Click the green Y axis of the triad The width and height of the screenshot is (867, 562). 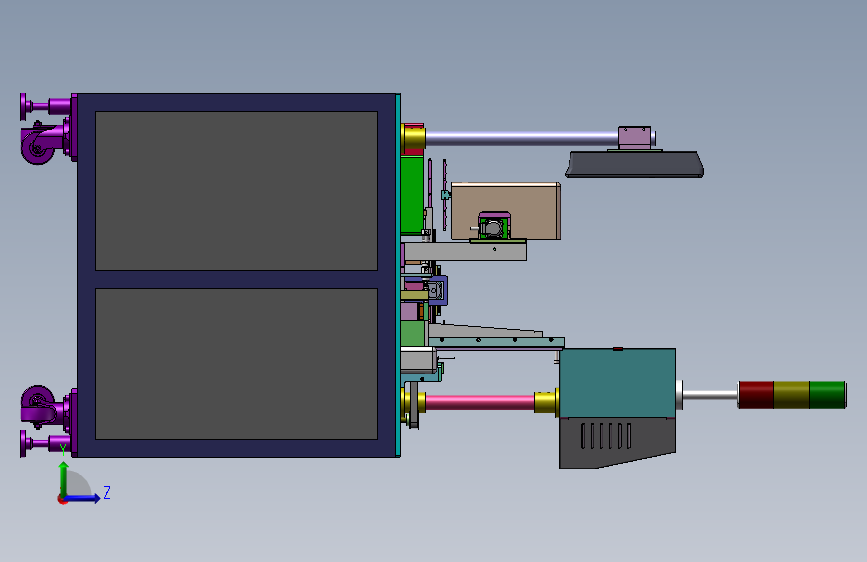click(64, 479)
